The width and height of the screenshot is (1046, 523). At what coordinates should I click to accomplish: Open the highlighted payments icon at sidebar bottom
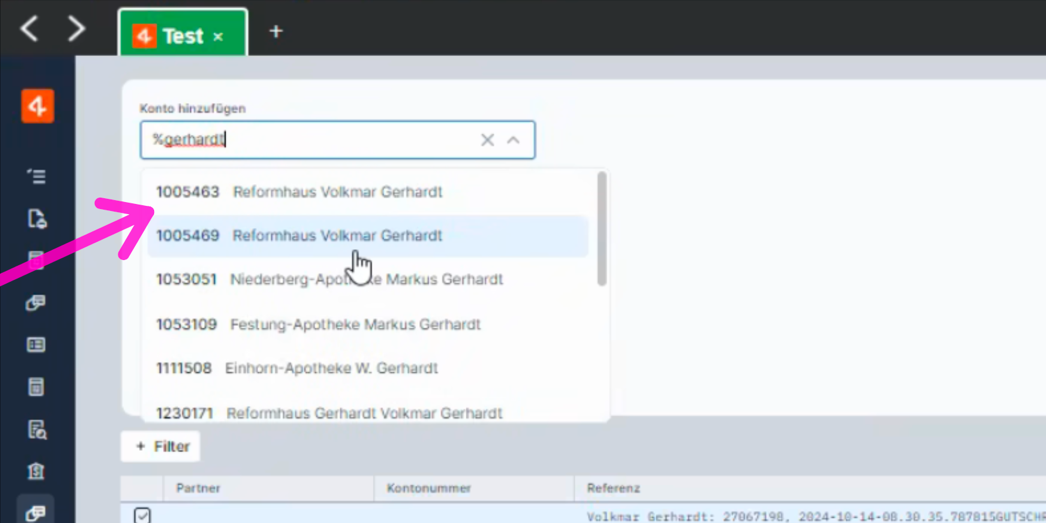(x=36, y=511)
